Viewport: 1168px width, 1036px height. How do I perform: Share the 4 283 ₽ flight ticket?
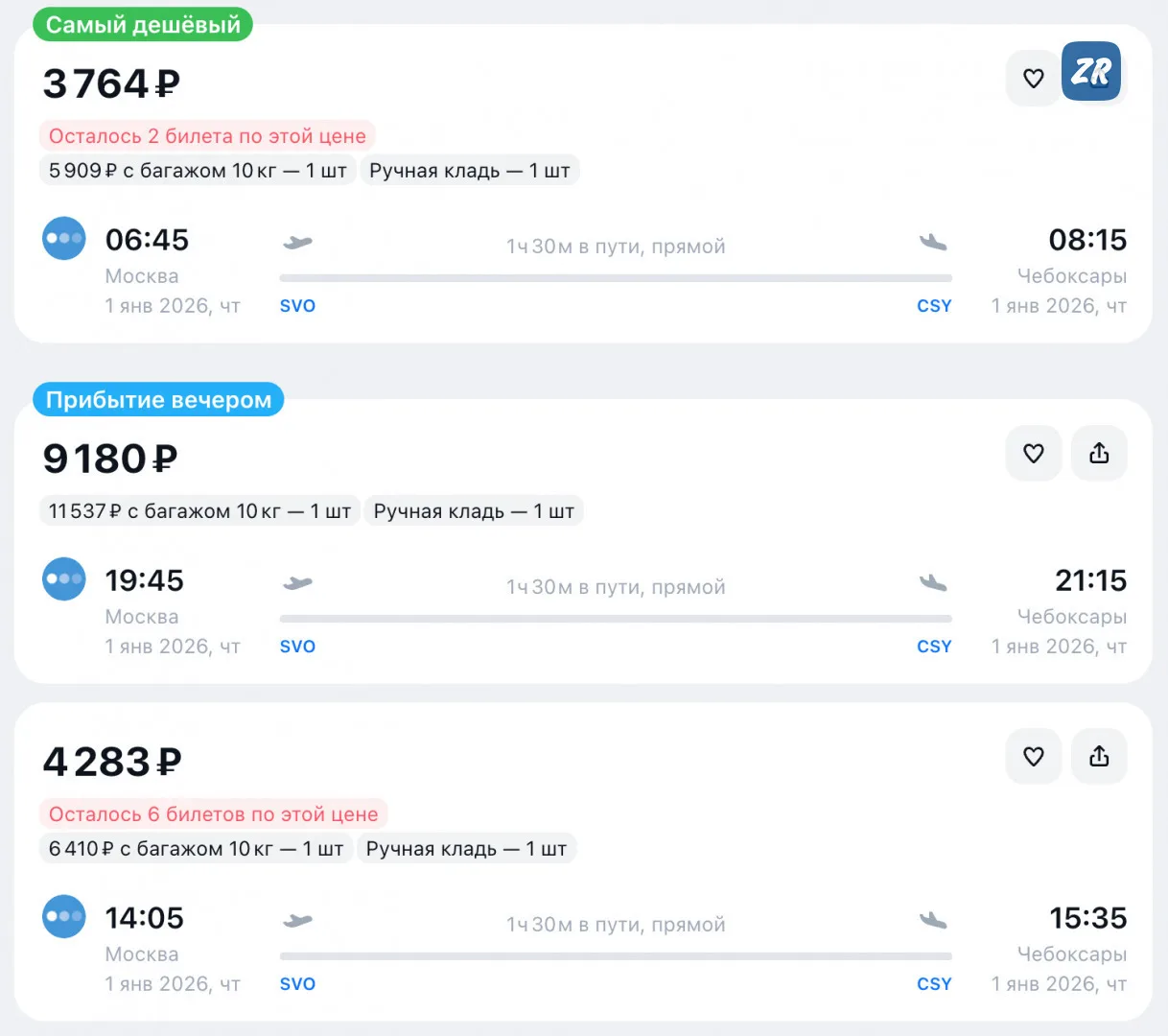[x=1099, y=757]
